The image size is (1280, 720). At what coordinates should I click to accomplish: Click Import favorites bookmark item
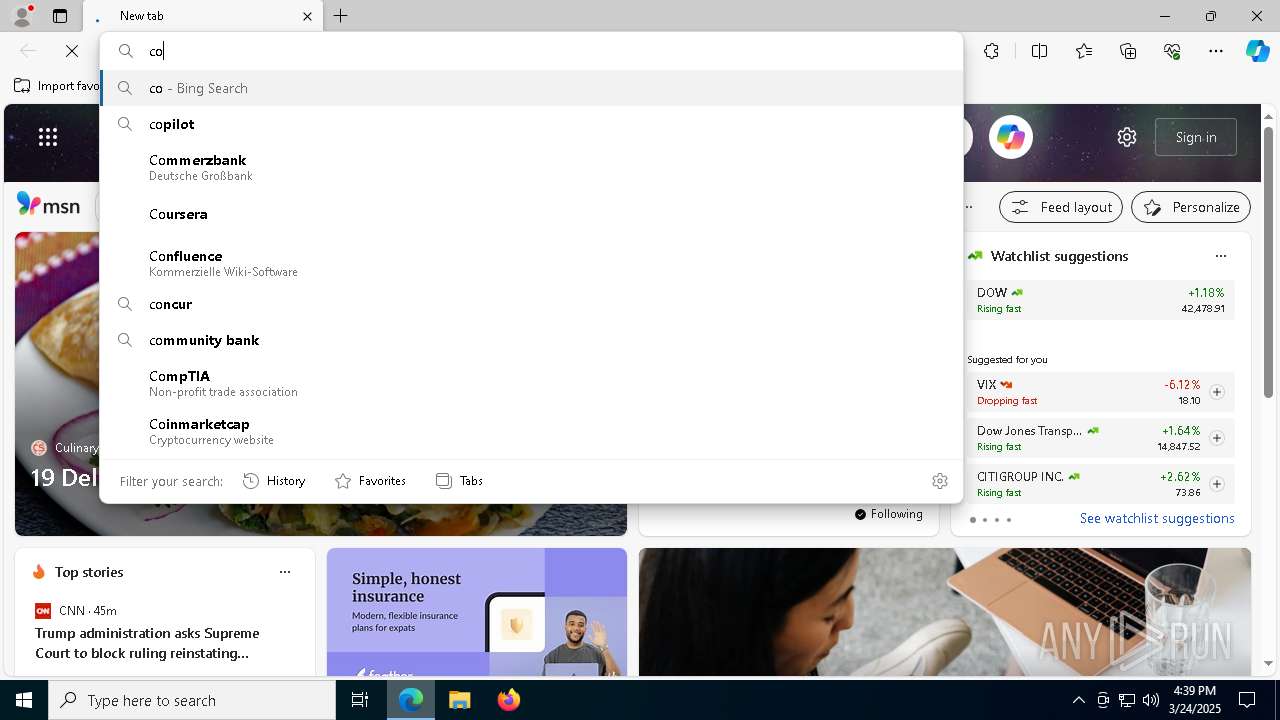56,86
